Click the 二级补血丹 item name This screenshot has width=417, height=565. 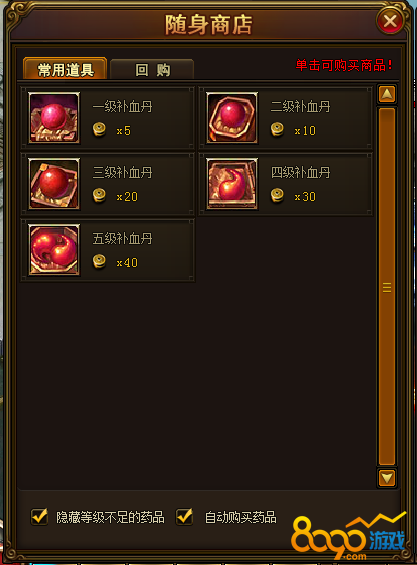300,107
